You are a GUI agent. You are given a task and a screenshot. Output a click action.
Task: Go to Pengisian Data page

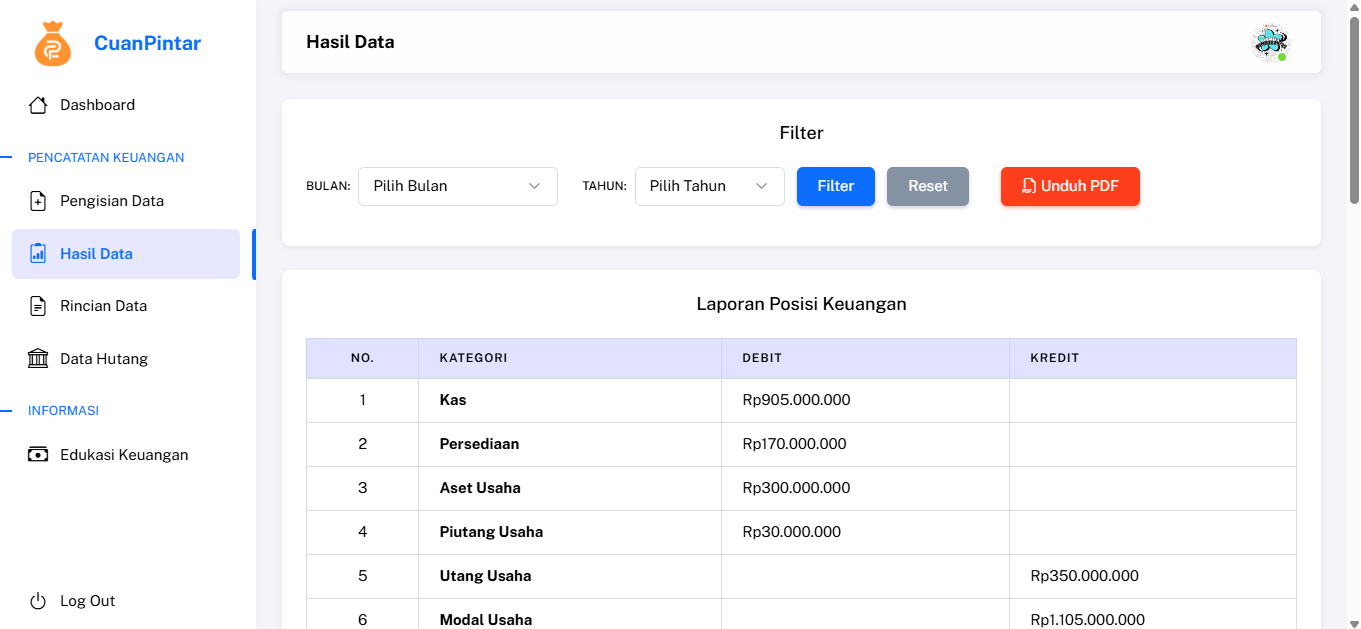coord(111,201)
